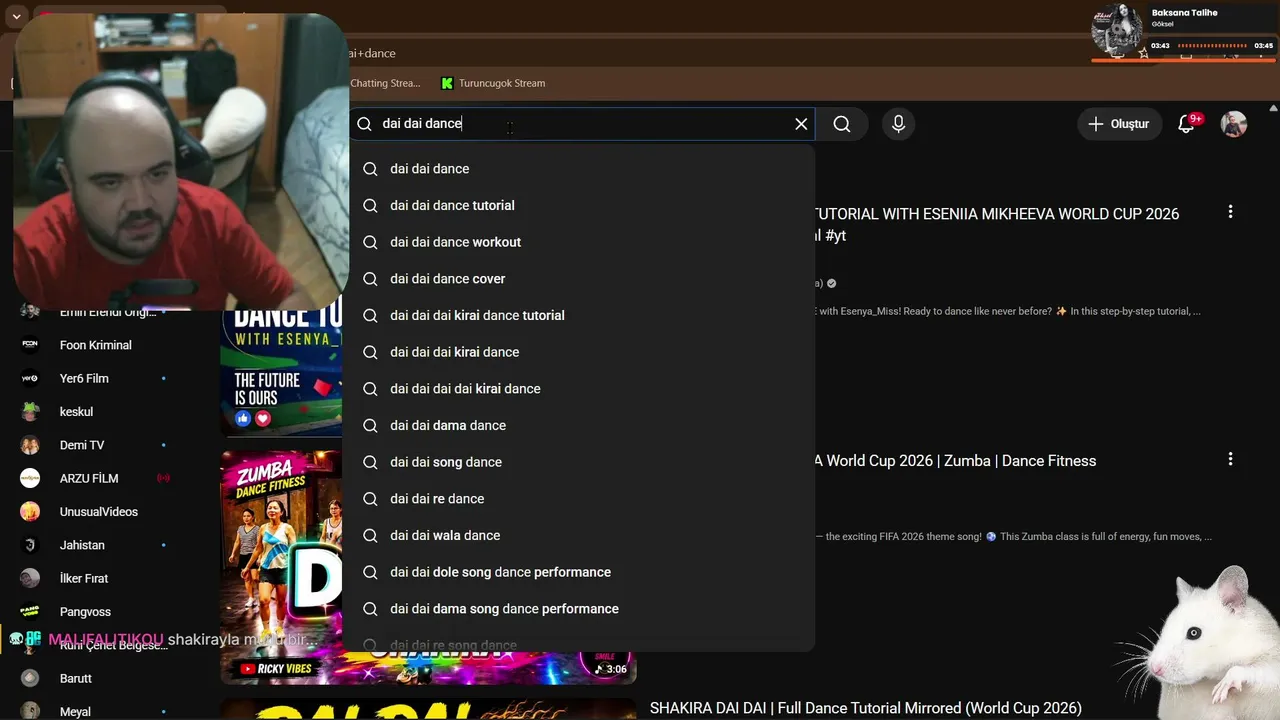The width and height of the screenshot is (1280, 720).
Task: Open Jahistan channel avatar
Action: 30,545
